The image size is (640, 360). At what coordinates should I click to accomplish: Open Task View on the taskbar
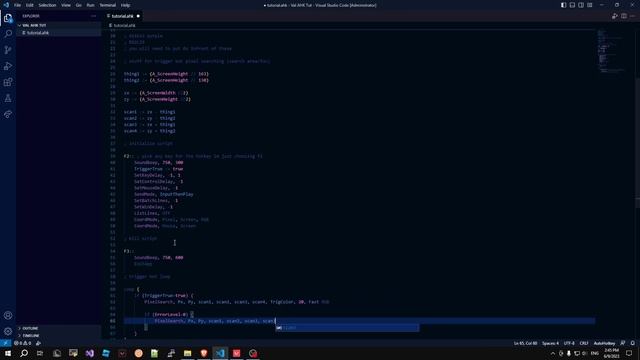click(40, 353)
